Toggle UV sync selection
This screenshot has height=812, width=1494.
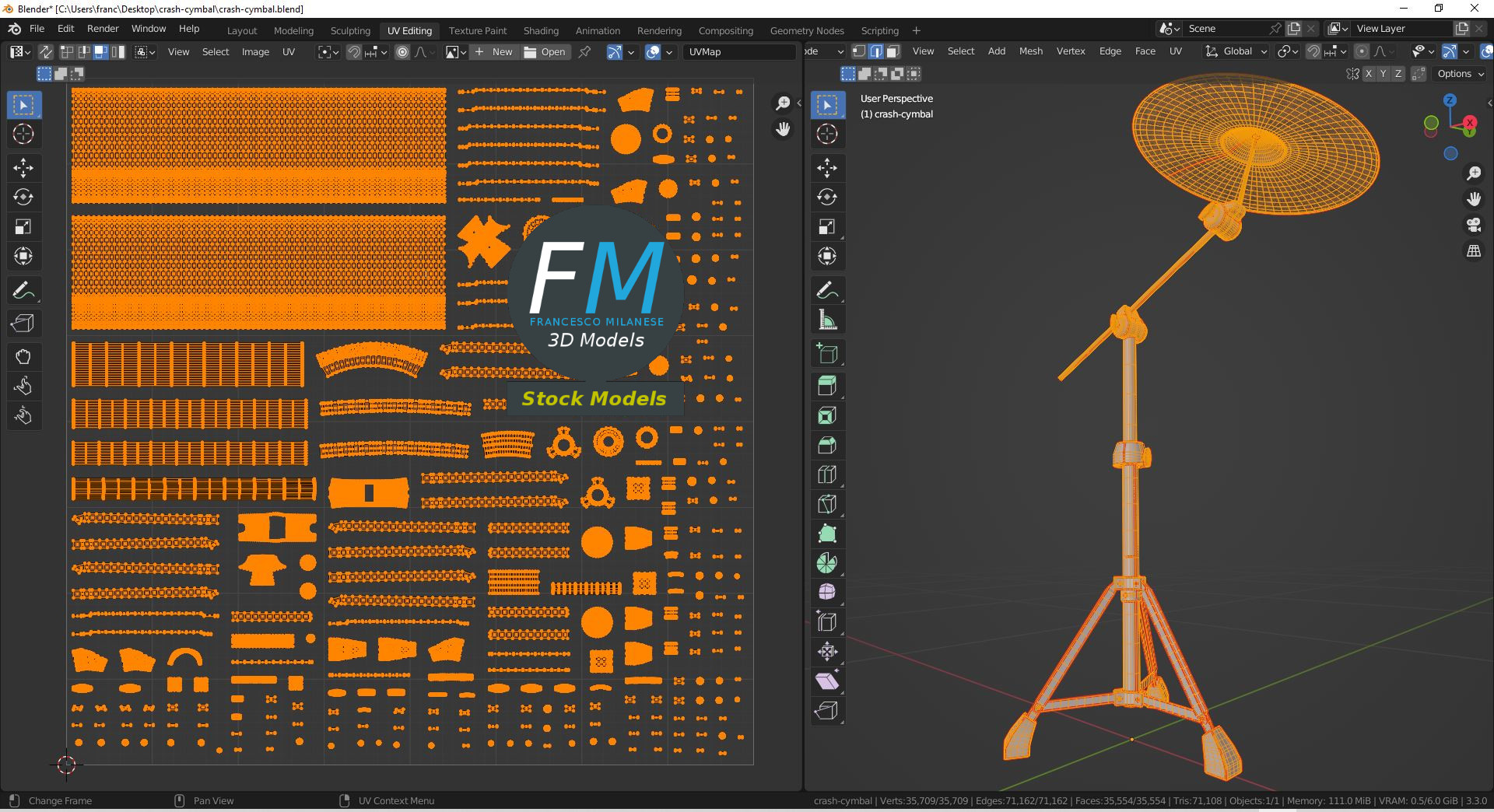(46, 52)
